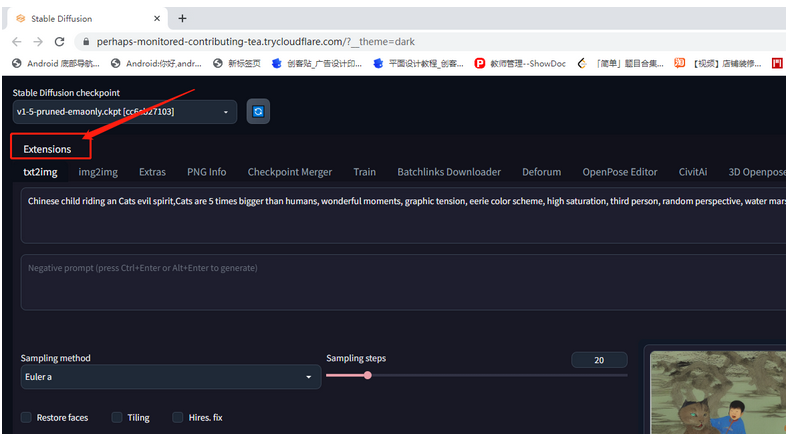Open the 【视频】店铺装修 bookmark

point(718,64)
